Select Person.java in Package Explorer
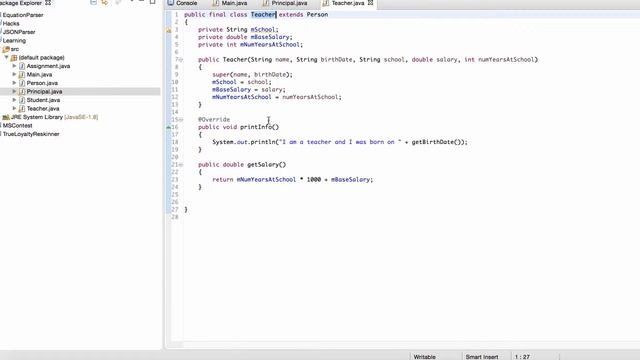The image size is (640, 360). point(42,83)
